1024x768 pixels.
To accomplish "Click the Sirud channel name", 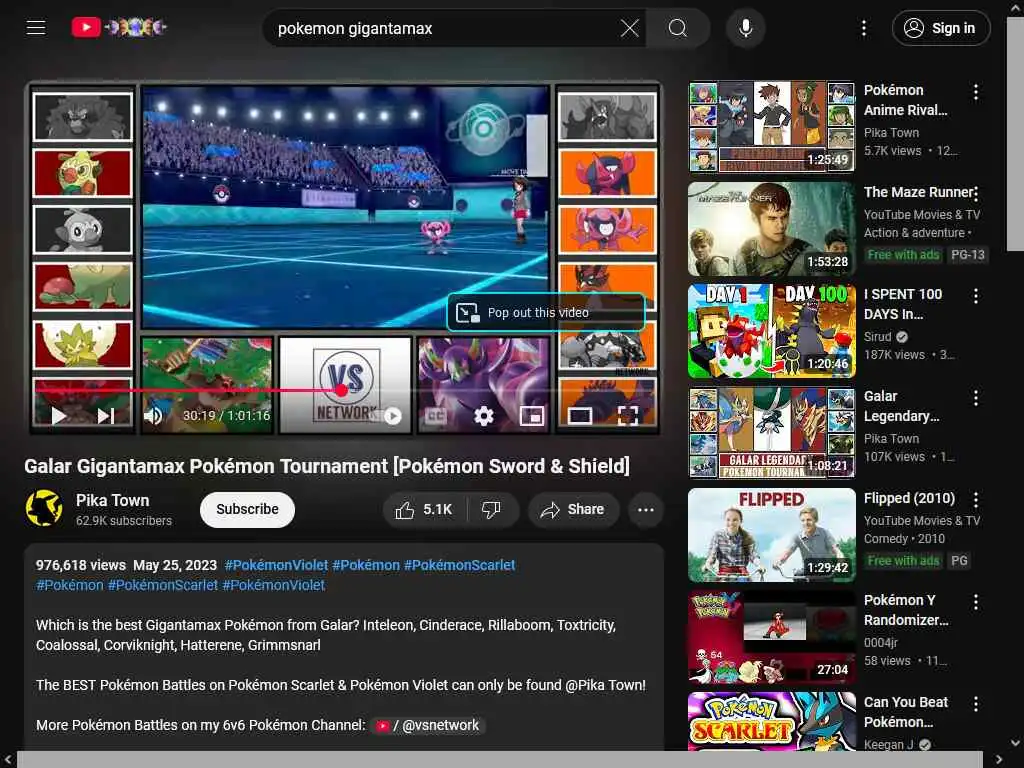I will [877, 336].
